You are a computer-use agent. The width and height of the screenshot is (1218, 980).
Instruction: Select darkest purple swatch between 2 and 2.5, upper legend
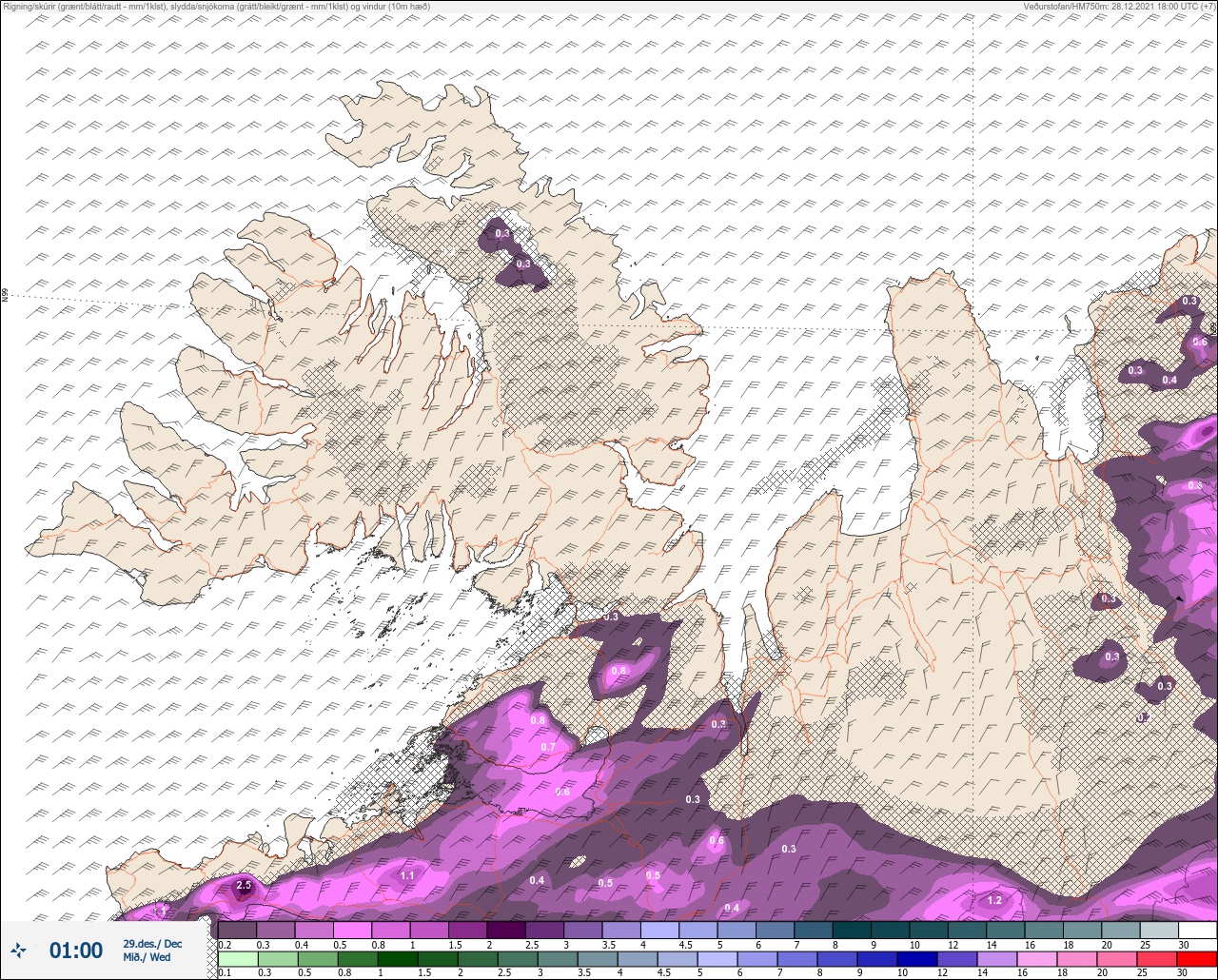point(506,930)
